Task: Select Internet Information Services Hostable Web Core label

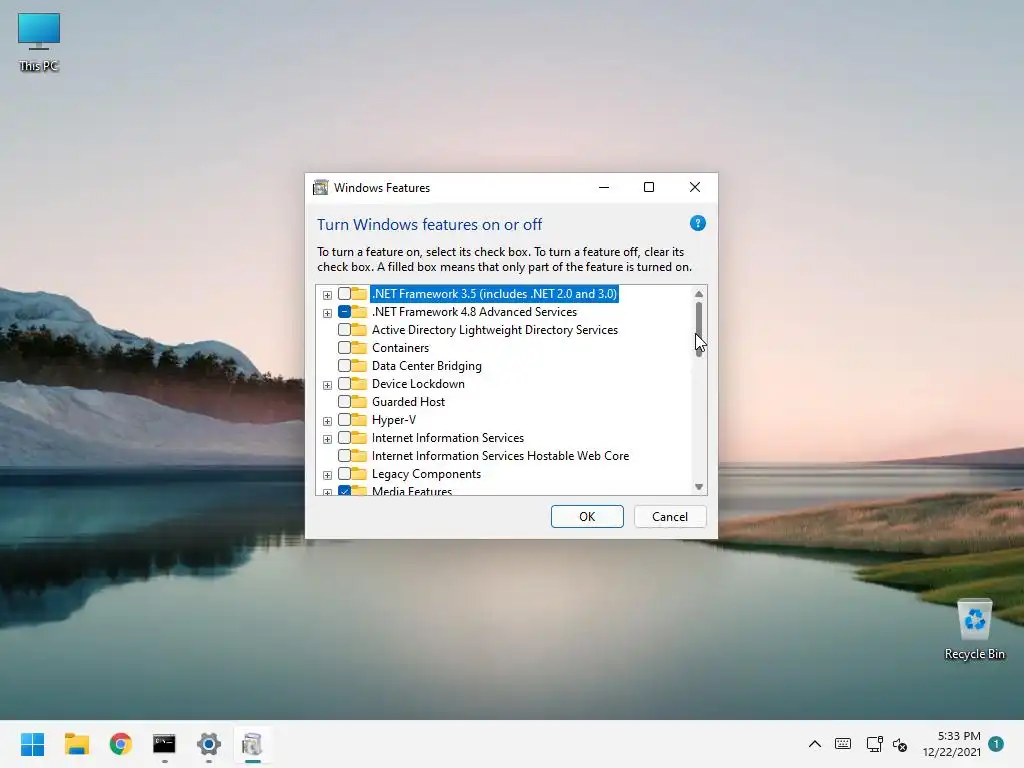Action: [x=500, y=455]
